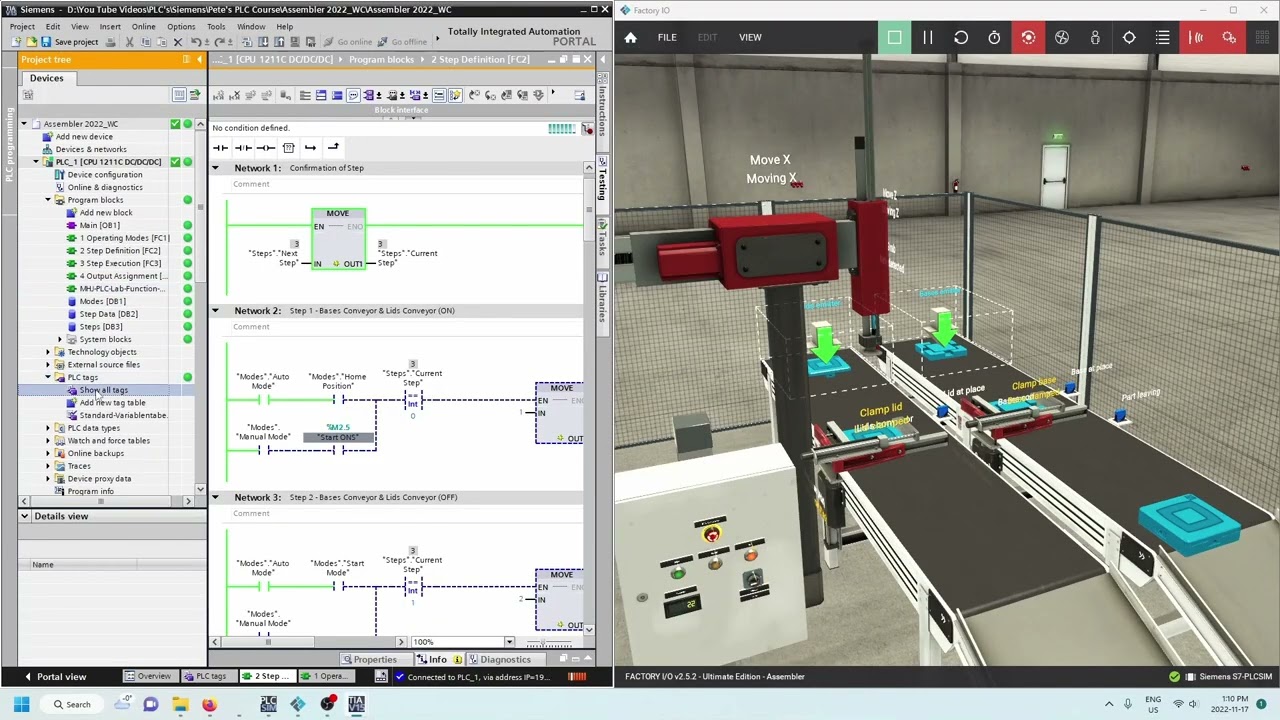Click the crosshair target icon in Factory IO
1280x720 pixels.
(x=1129, y=37)
